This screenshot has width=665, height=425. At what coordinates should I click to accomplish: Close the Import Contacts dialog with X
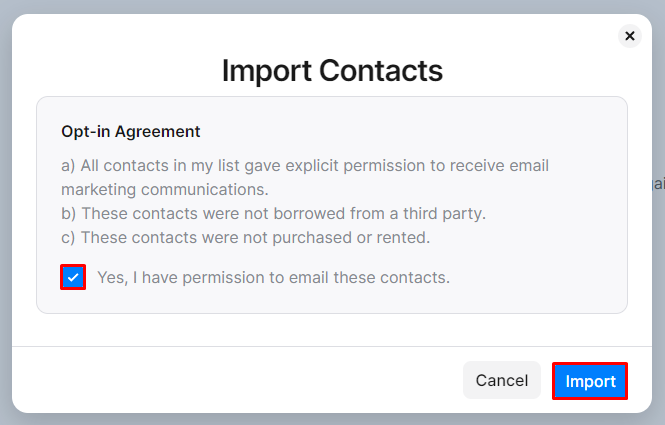point(629,36)
